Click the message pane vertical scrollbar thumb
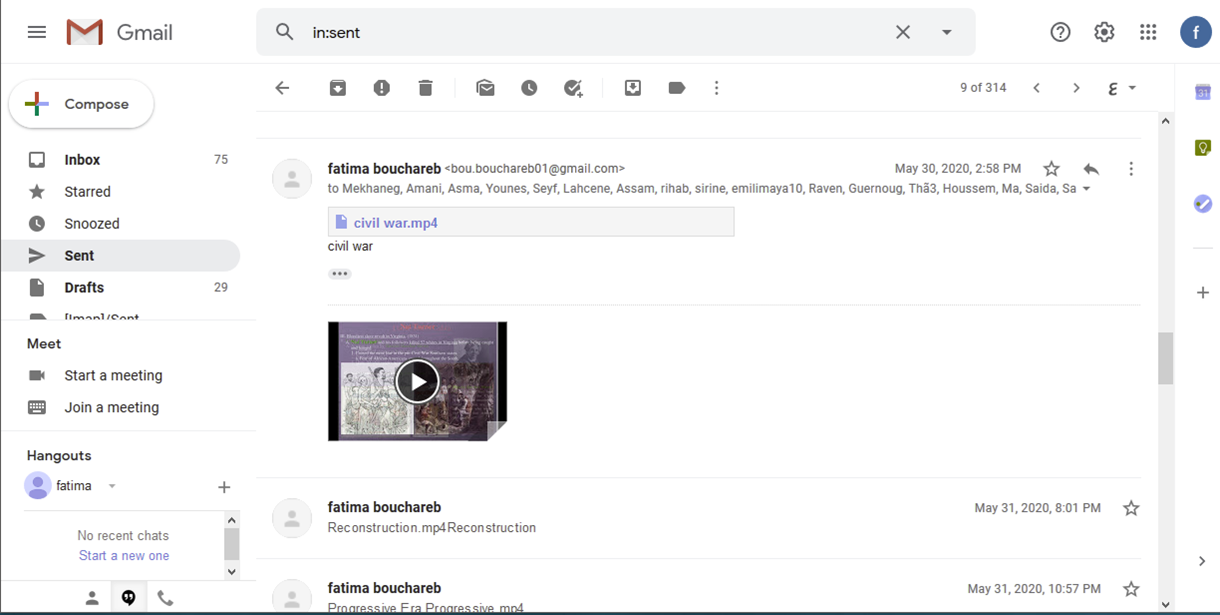 click(1165, 359)
